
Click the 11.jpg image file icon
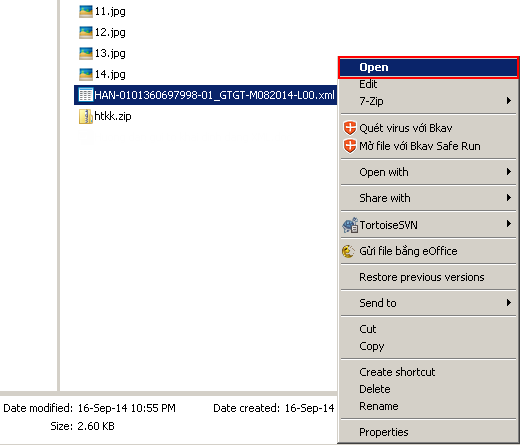pos(86,11)
